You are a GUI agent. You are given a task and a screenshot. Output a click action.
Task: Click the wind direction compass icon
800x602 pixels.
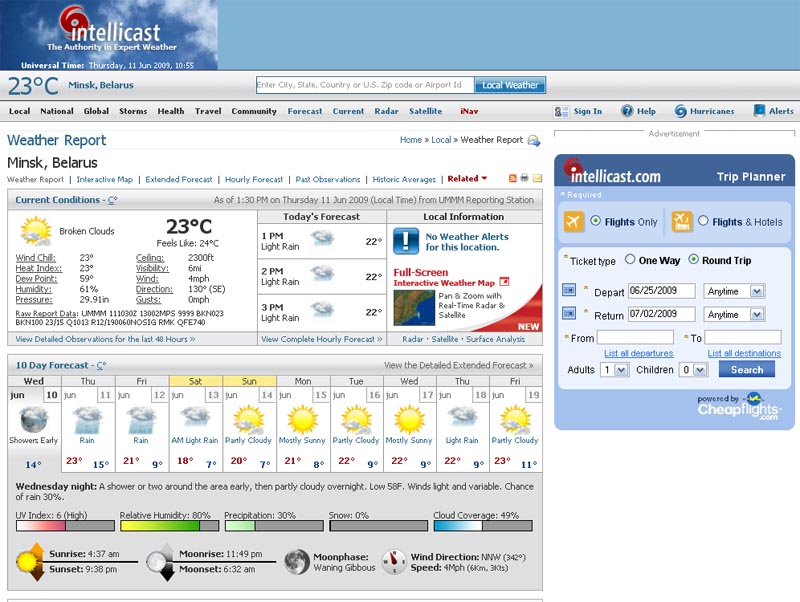(394, 562)
